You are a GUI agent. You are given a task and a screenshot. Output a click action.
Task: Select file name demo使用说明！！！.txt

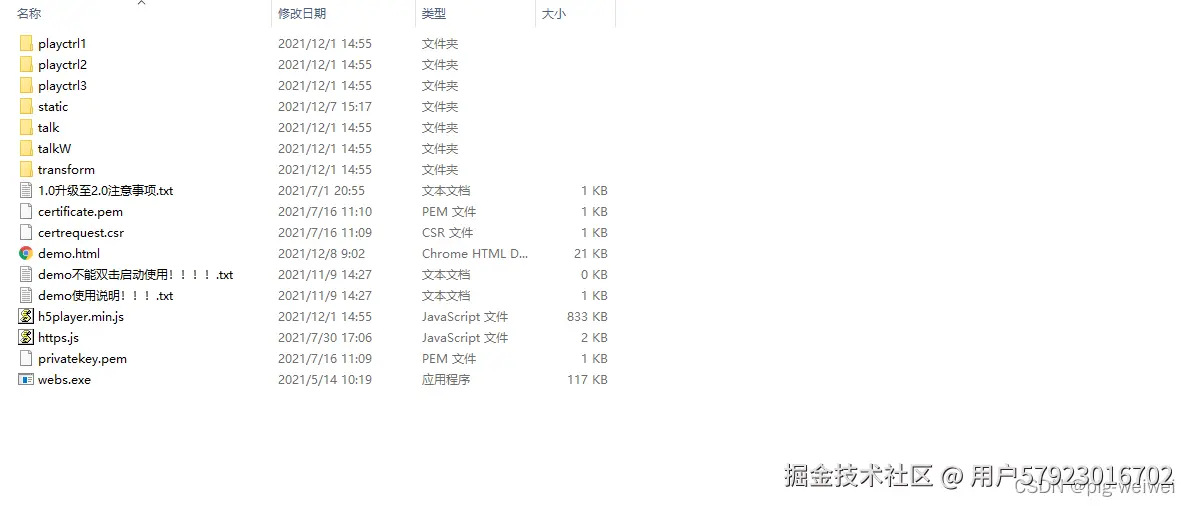(x=105, y=296)
